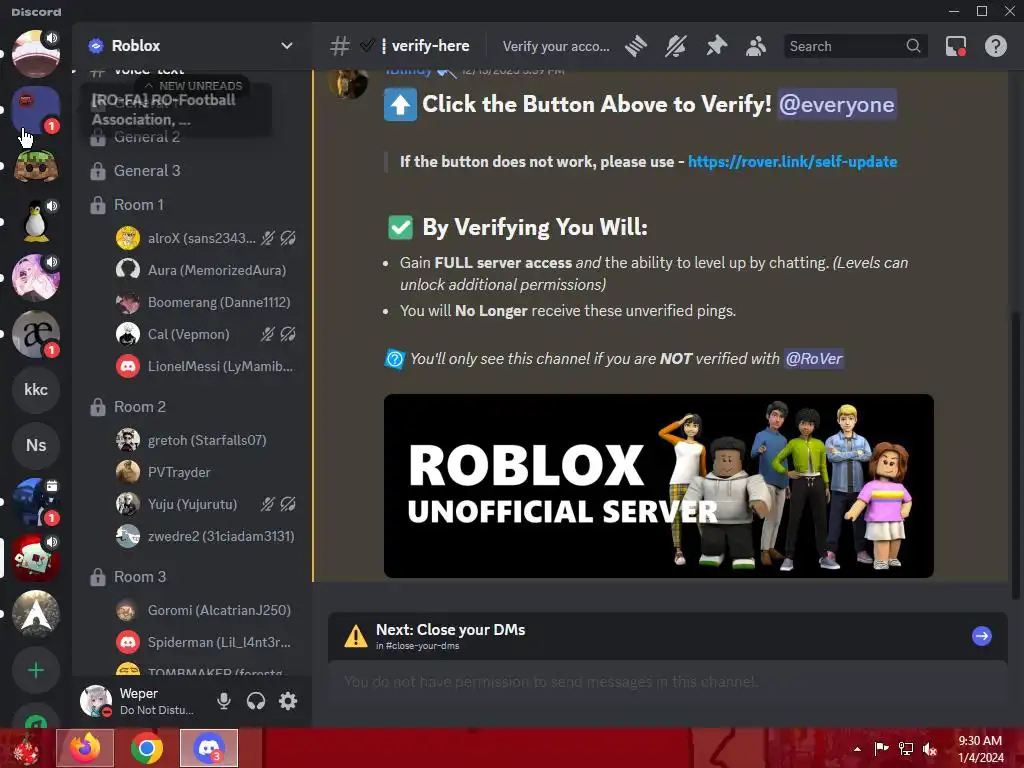Click user alroX (sans2343...) in Room 1
1024x768 pixels.
(206, 238)
